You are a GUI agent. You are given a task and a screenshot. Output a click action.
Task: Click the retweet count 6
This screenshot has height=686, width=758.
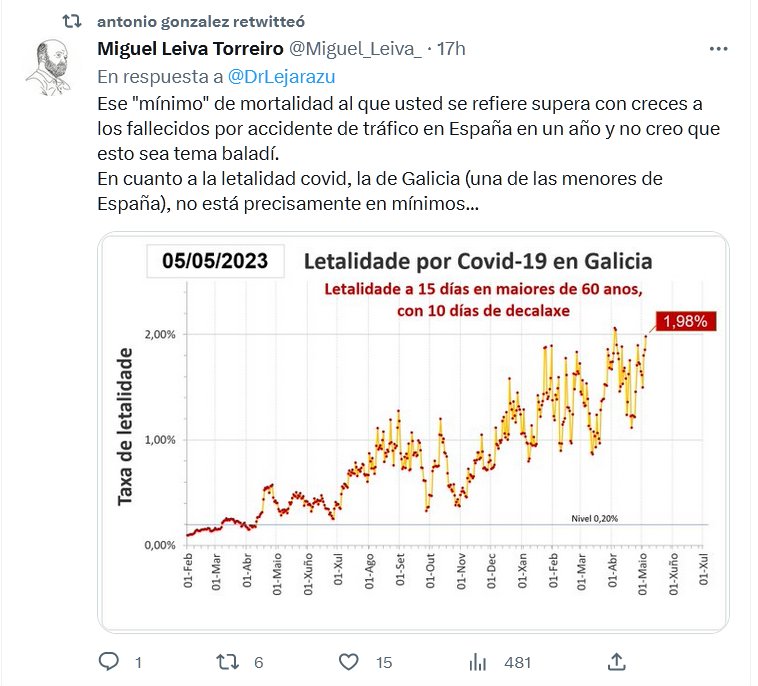pyautogui.click(x=258, y=662)
